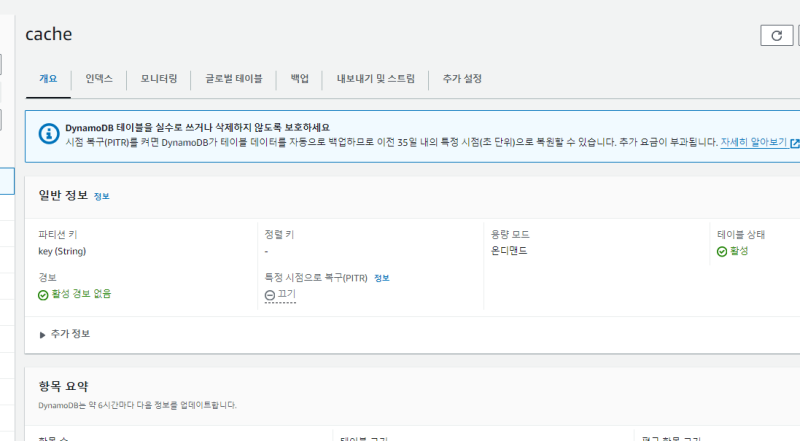Open the 추가 설정 tab
Image resolution: width=800 pixels, height=441 pixels.
(x=463, y=78)
